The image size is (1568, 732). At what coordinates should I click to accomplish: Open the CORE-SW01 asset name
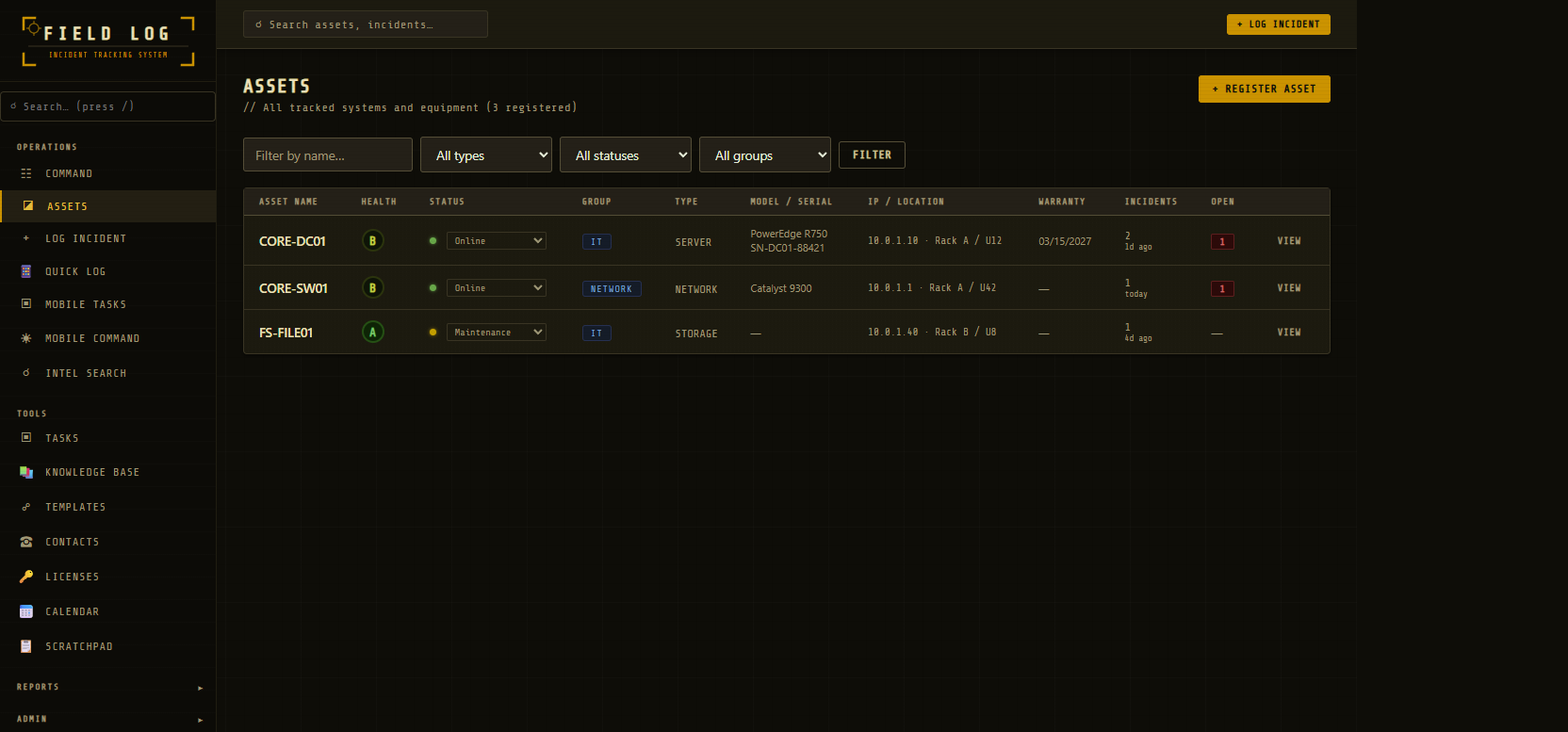[x=293, y=288]
